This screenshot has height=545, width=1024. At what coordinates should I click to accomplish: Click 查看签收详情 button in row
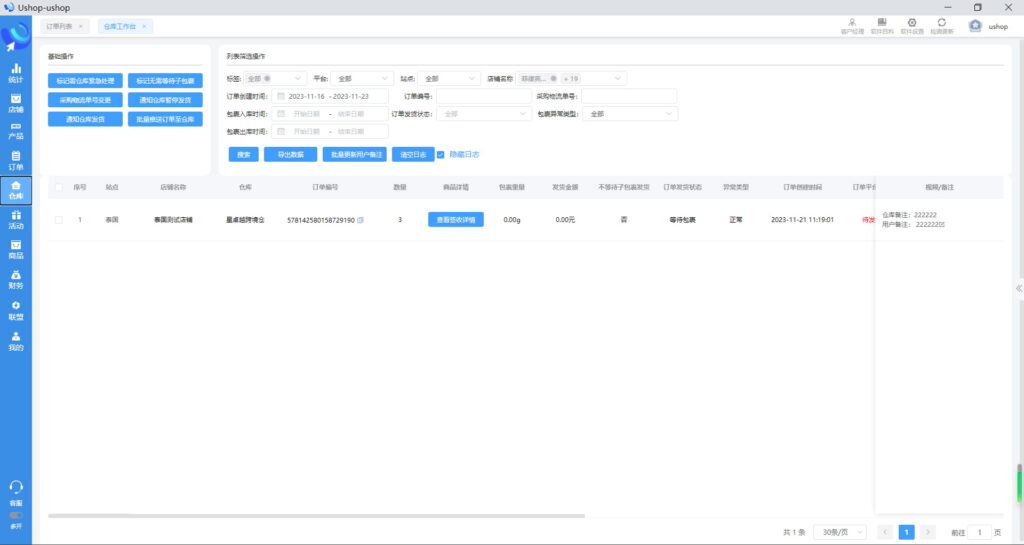[455, 219]
